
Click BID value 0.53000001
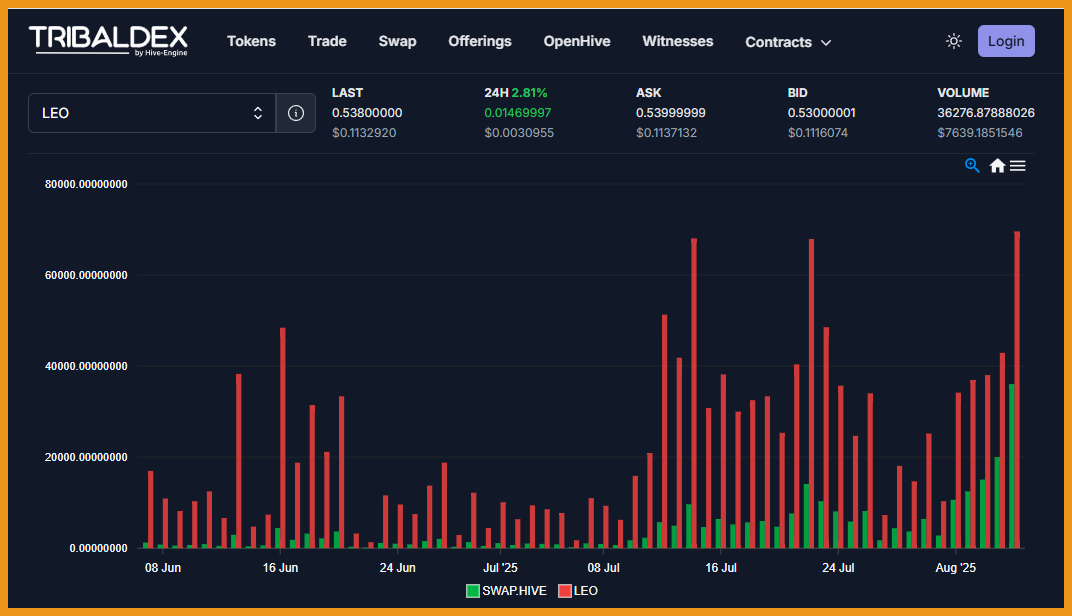click(821, 113)
